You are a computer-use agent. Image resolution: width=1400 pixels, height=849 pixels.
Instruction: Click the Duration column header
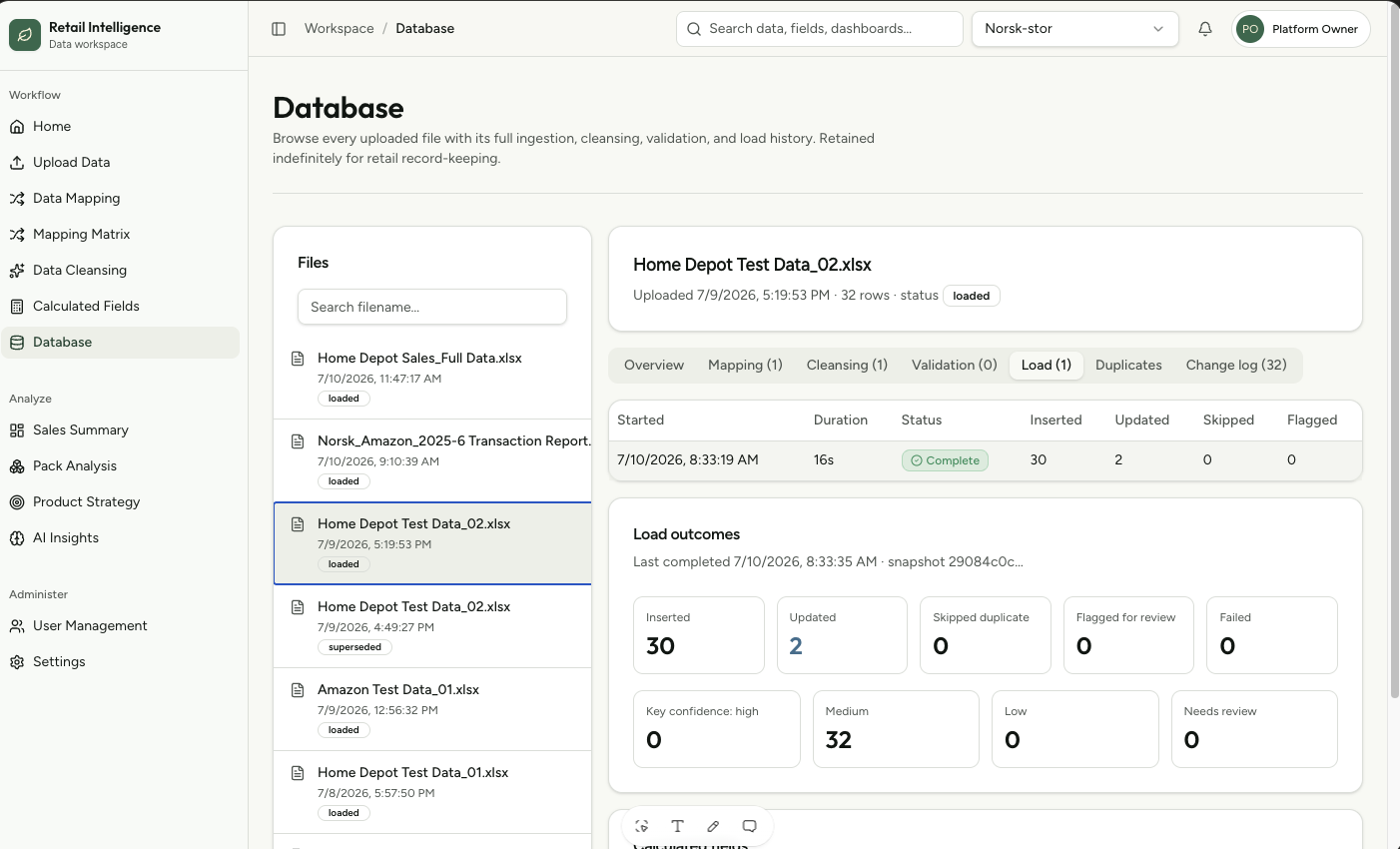click(x=841, y=421)
